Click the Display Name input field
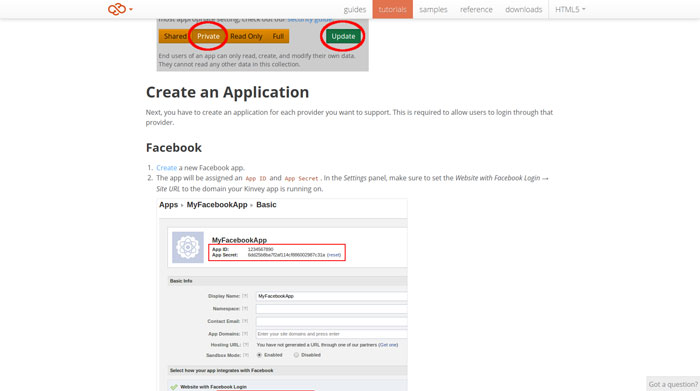This screenshot has height=391, width=700. [x=332, y=296]
